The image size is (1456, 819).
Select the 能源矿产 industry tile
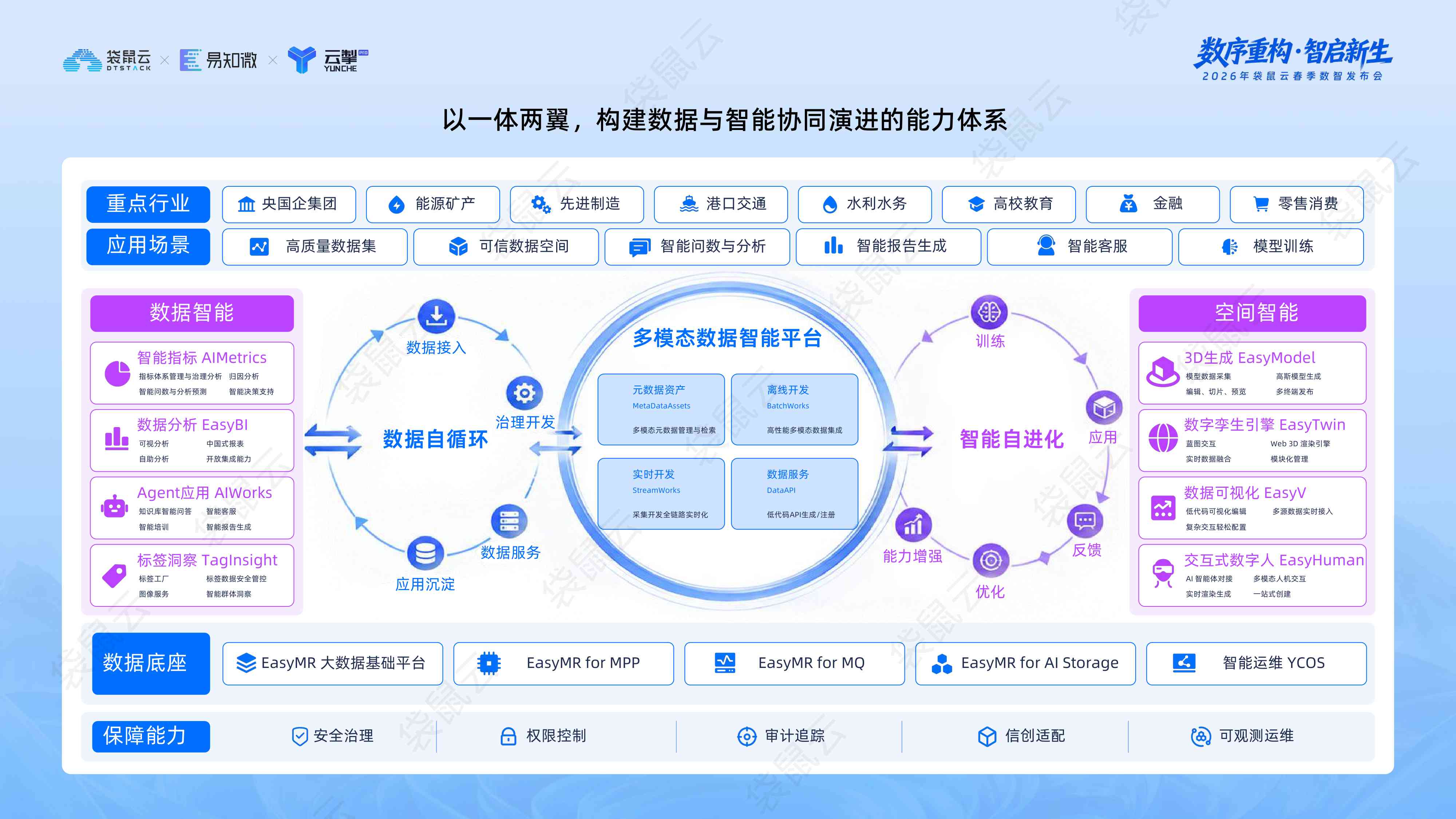(433, 204)
